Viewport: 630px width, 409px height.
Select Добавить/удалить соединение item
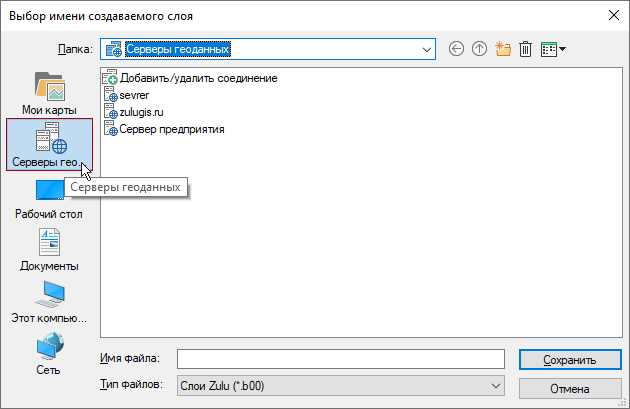(198, 78)
